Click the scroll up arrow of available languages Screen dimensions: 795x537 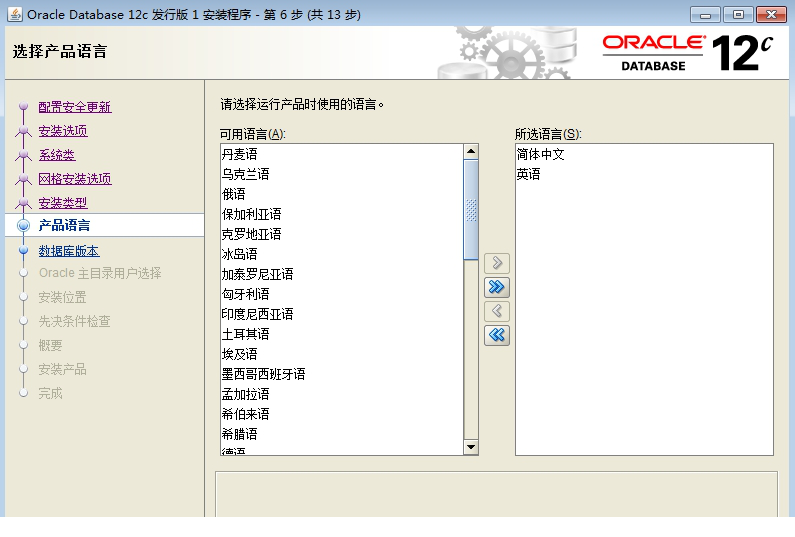(x=471, y=151)
